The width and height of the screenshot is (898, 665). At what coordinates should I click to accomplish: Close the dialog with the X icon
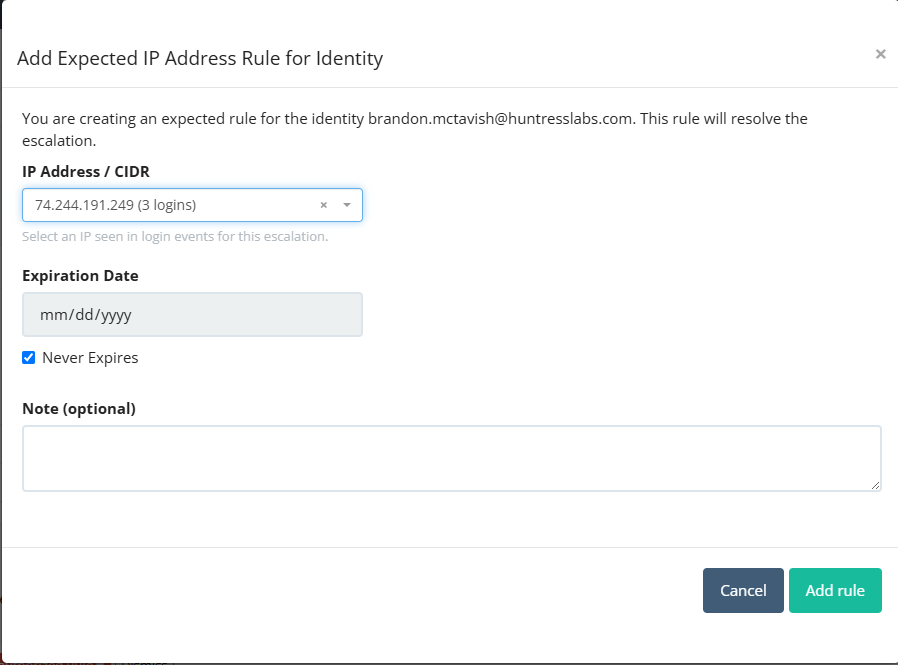pos(880,54)
